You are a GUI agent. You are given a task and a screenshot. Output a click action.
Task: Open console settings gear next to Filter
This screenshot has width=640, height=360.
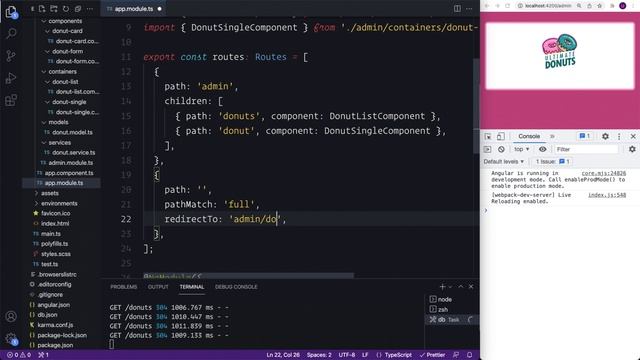632,149
